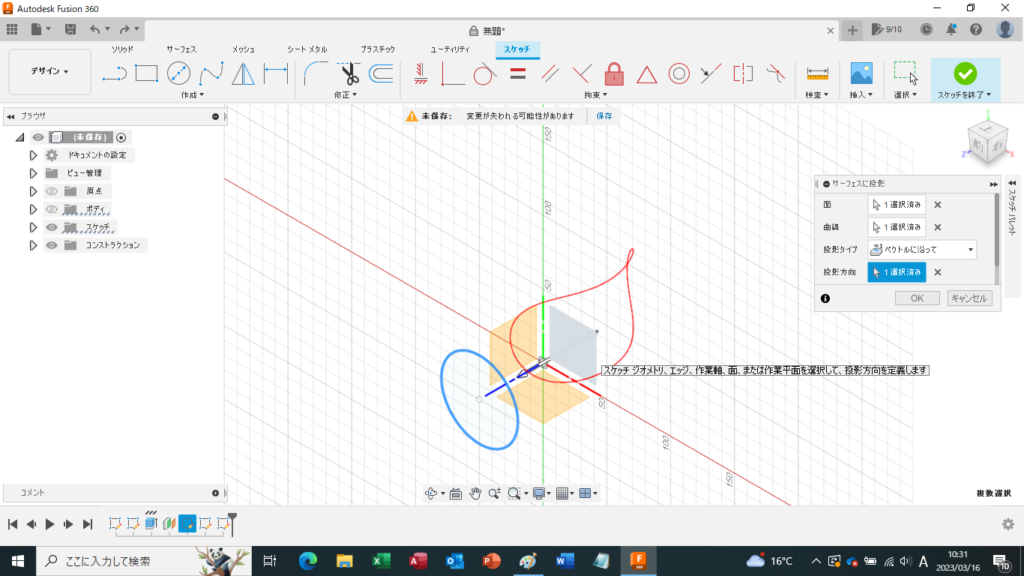Image resolution: width=1024 pixels, height=576 pixels.
Task: Switch to the ユーティリティ tab
Action: click(450, 49)
